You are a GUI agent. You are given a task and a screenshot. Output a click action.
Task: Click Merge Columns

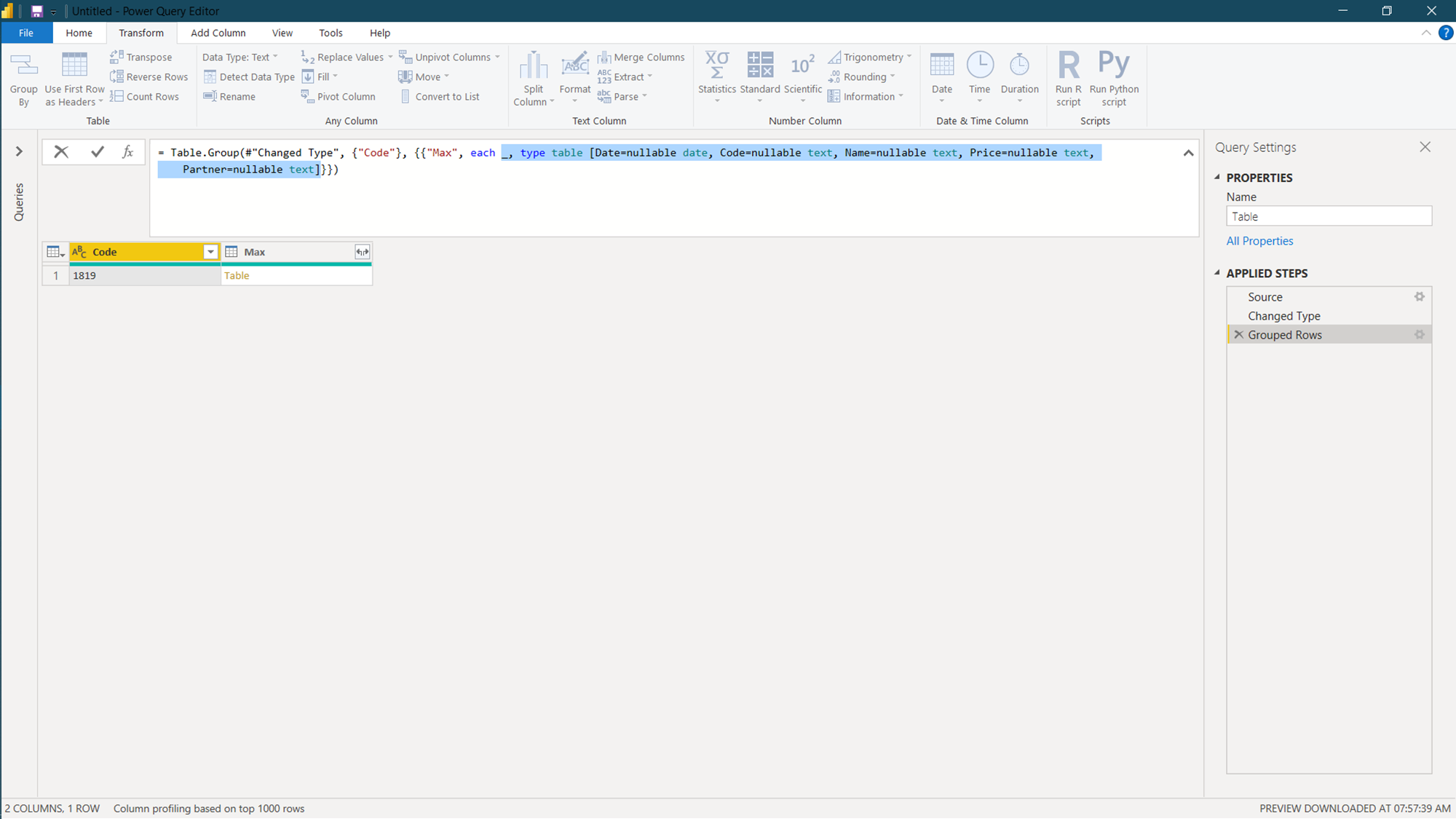coord(641,57)
